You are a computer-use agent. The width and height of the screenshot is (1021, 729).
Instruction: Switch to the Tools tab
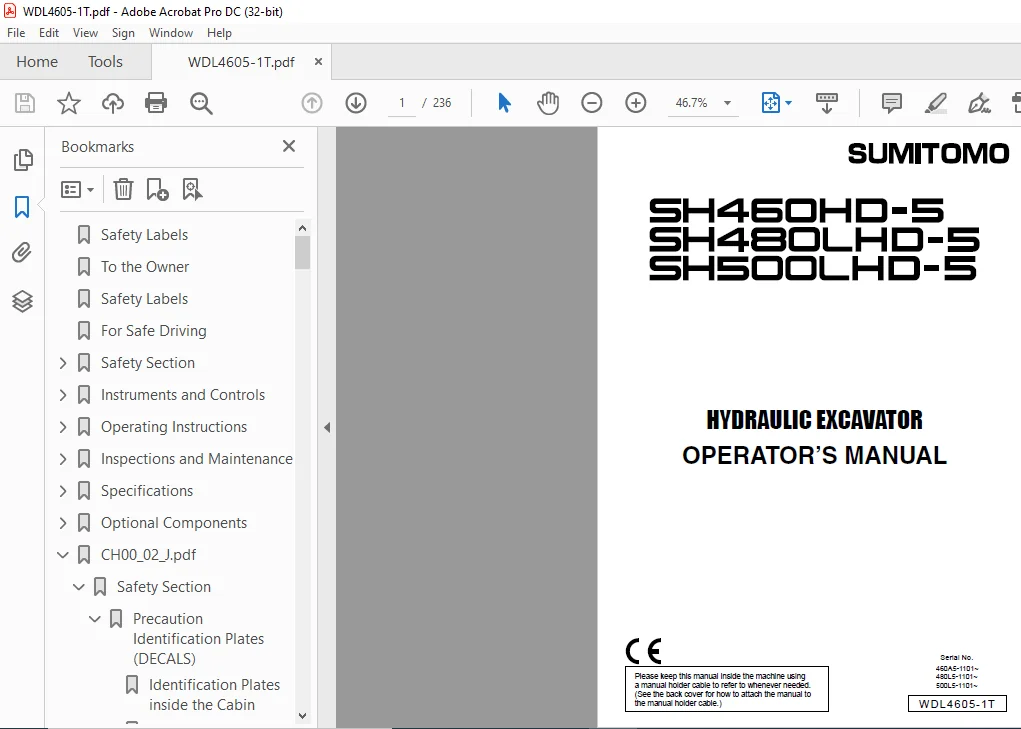click(x=105, y=61)
